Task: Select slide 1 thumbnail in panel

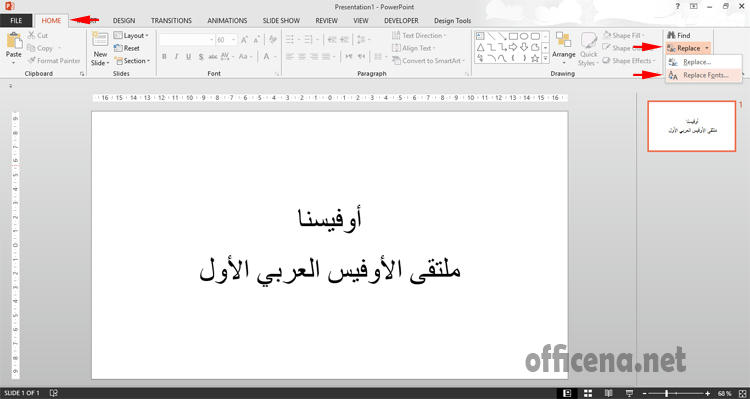Action: (691, 126)
